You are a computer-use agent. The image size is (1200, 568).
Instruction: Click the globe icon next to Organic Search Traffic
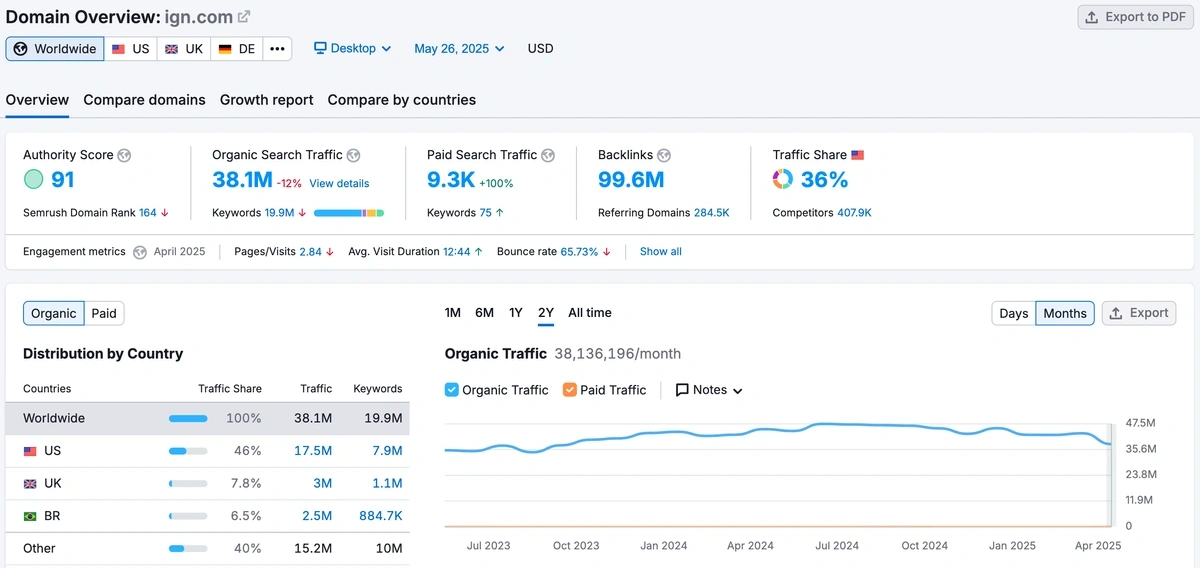(x=353, y=156)
